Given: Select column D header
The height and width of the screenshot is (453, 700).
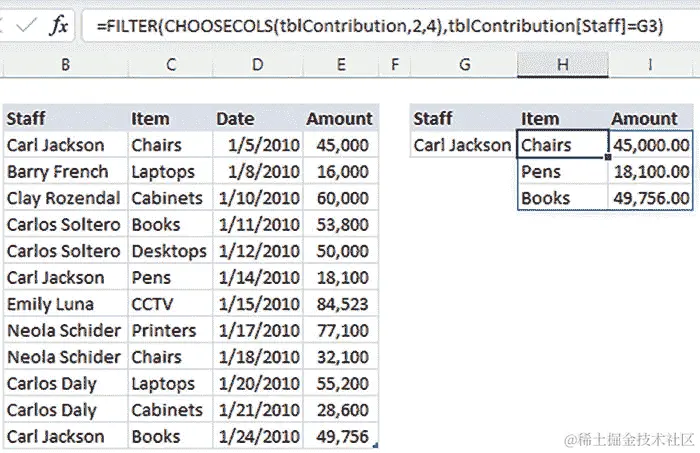Looking at the screenshot, I should 258,65.
